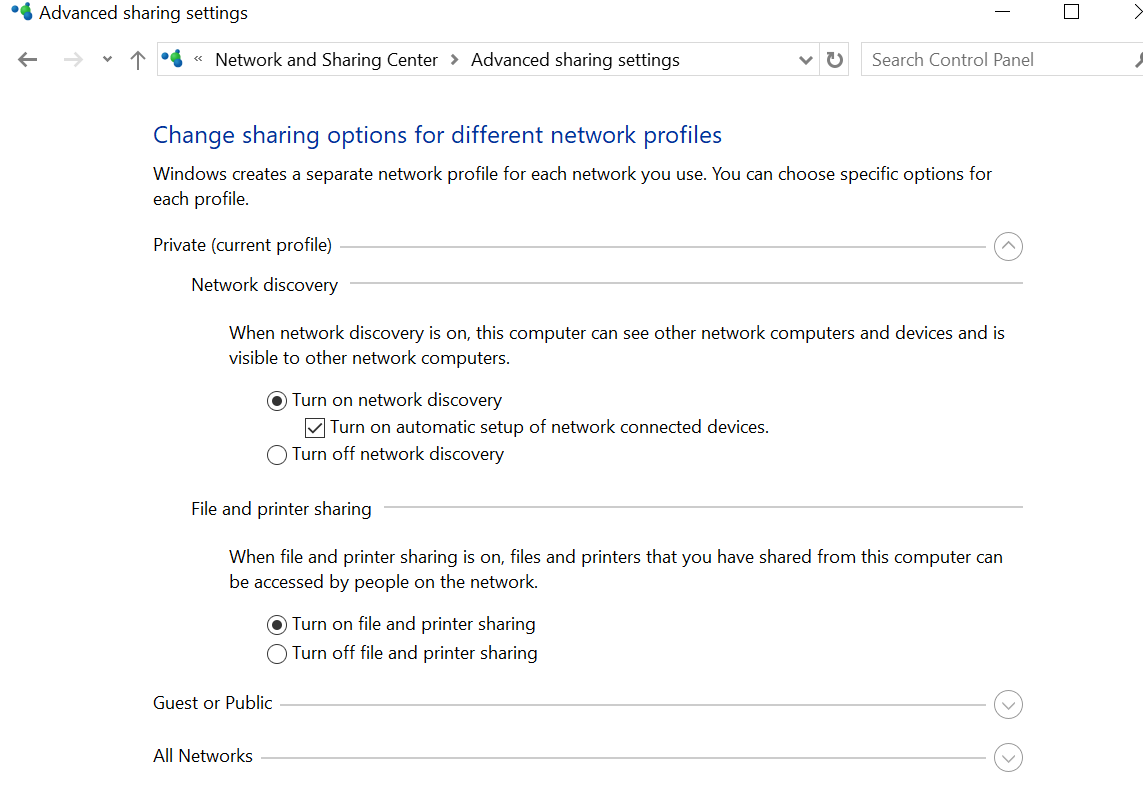Open the address bar history dropdown
This screenshot has height=796, width=1143.
coord(806,60)
